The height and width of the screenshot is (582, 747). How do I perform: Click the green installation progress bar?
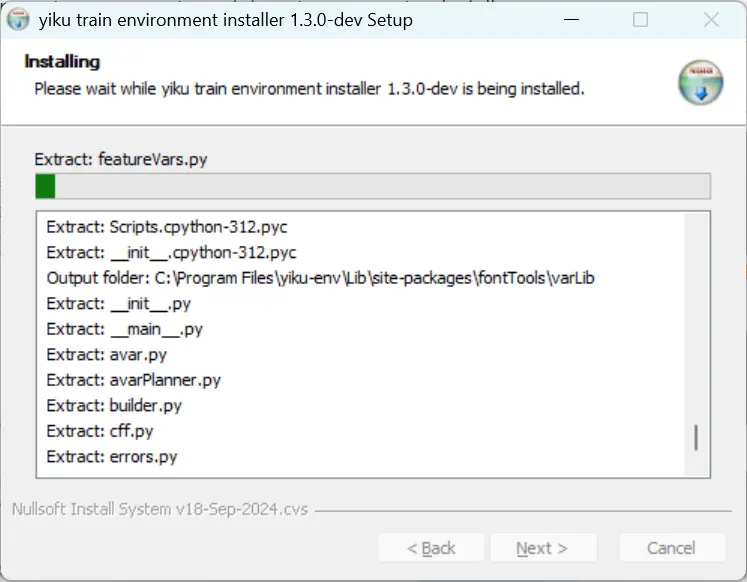pos(372,187)
